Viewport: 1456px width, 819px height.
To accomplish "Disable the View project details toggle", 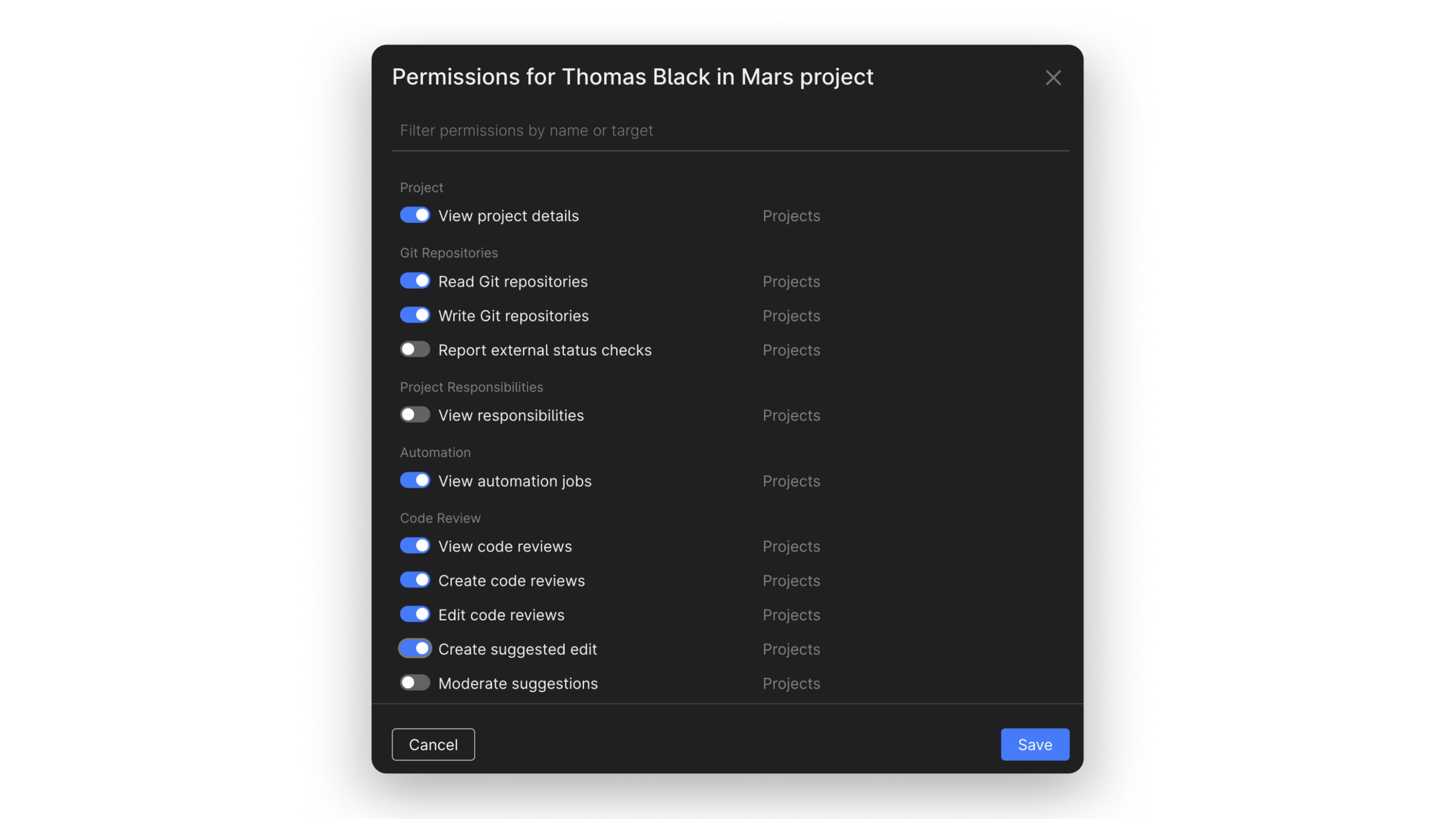I will pyautogui.click(x=415, y=215).
